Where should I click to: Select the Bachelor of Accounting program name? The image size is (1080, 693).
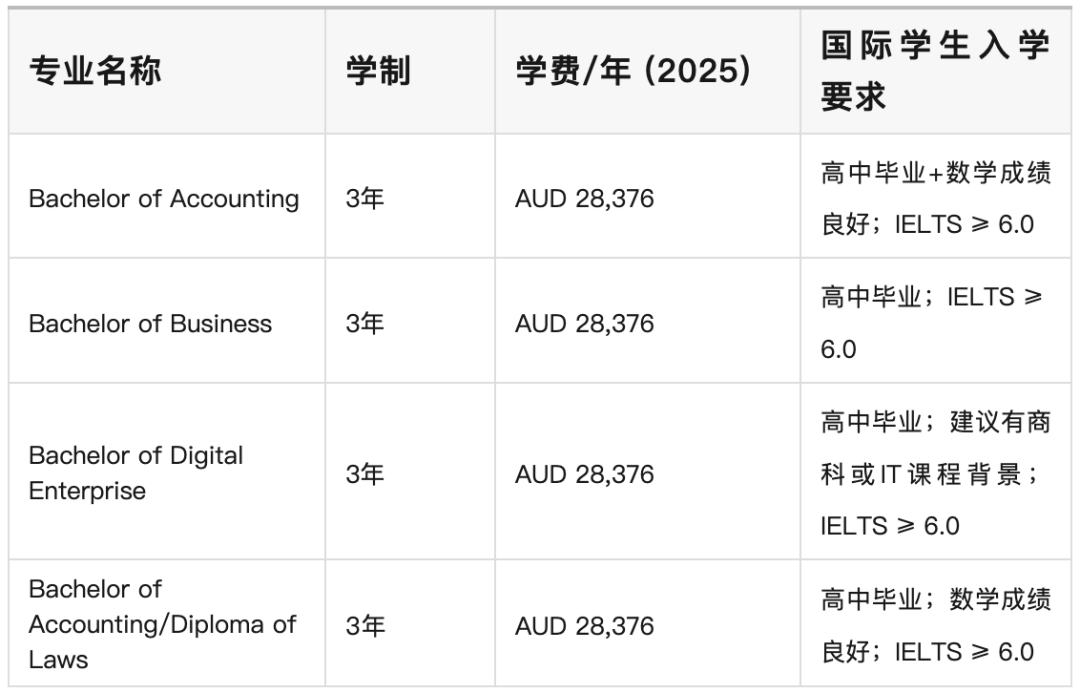[x=164, y=198]
